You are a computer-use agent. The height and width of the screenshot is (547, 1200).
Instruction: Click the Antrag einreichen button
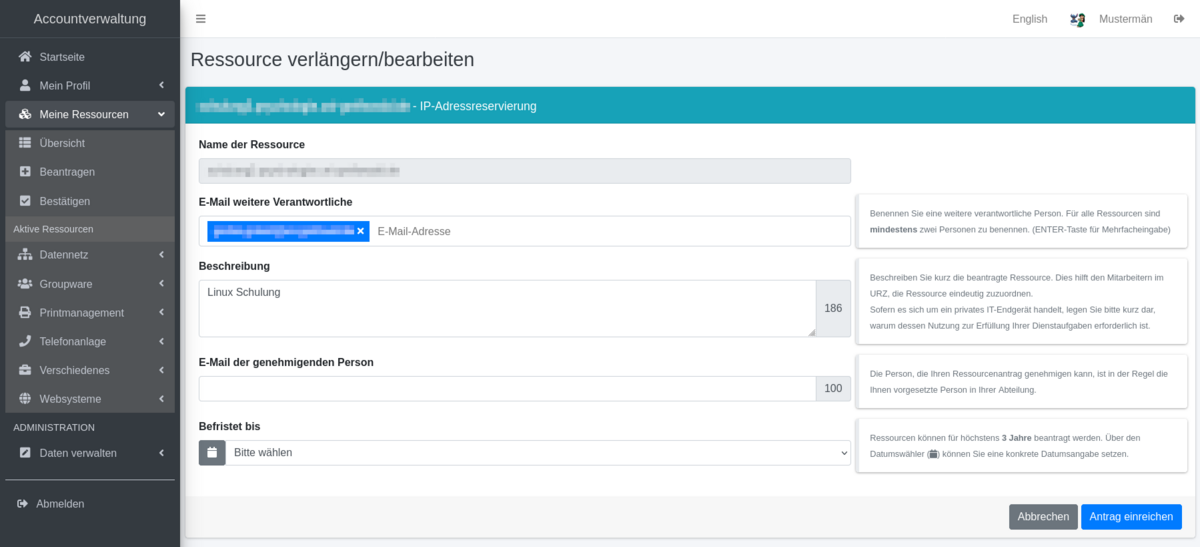click(1131, 517)
